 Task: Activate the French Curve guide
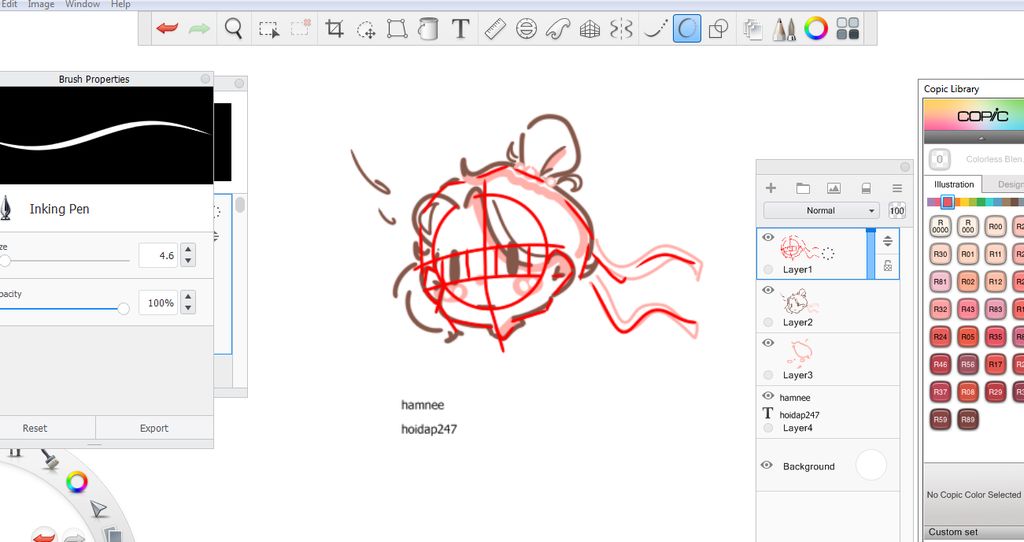pos(558,29)
